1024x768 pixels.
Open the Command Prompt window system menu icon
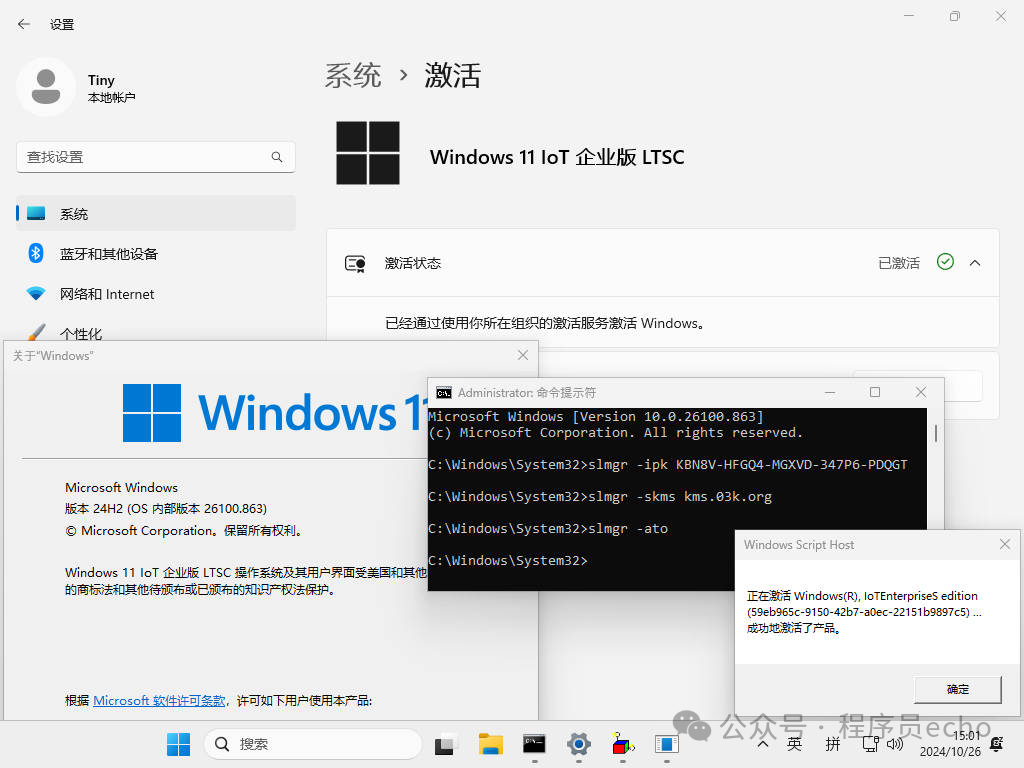[x=443, y=393]
